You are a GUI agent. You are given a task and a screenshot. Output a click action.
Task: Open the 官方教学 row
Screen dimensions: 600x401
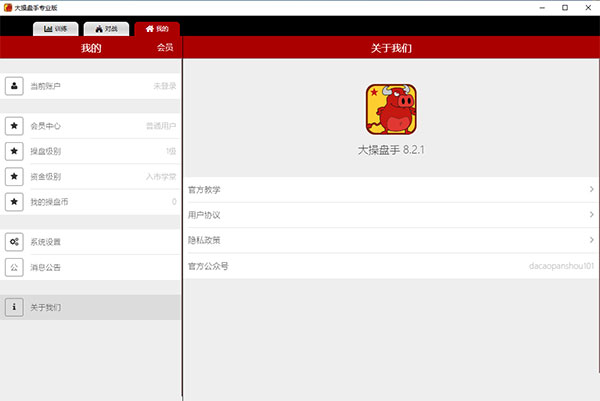coord(391,189)
